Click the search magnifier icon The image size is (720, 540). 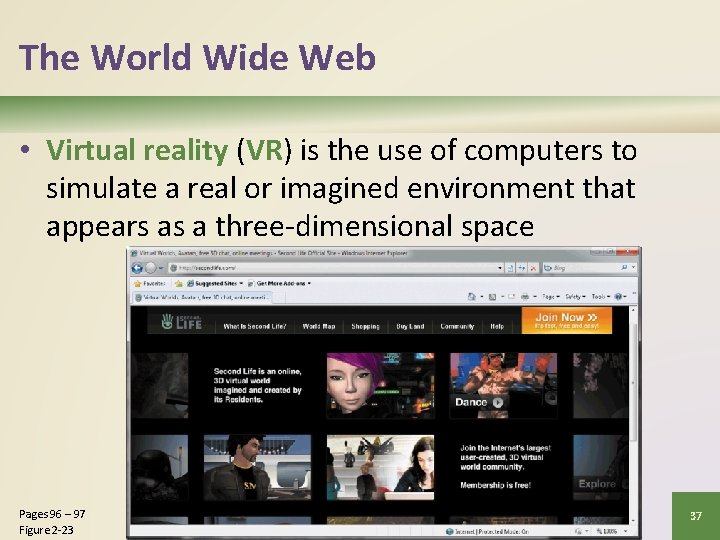(x=624, y=267)
